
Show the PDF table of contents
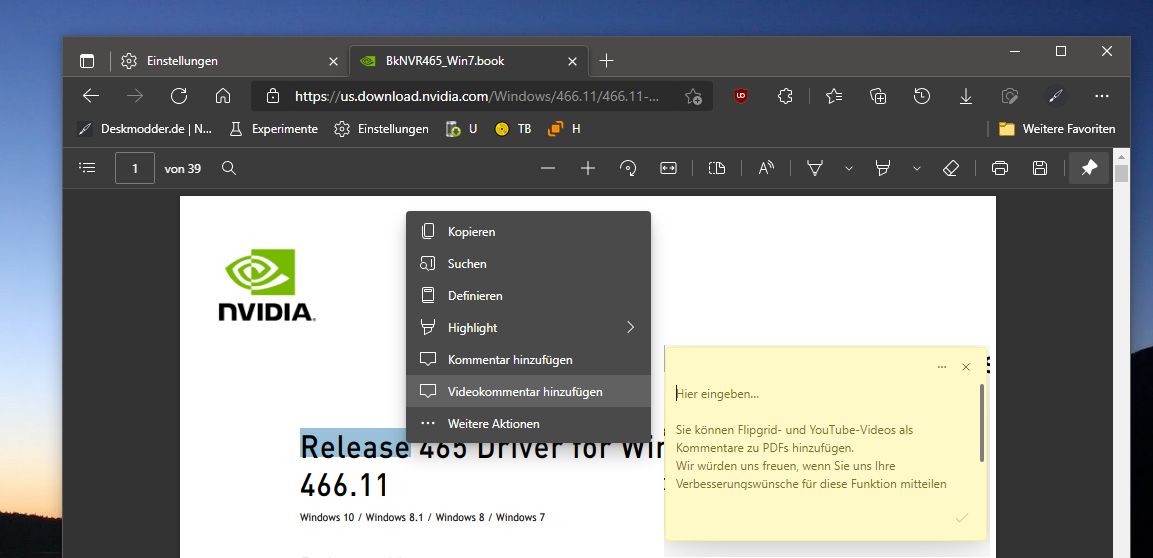87,168
